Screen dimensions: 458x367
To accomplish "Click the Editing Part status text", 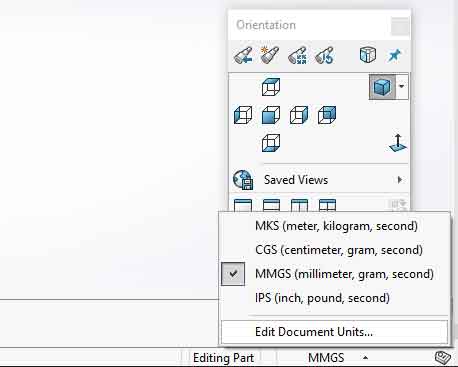I will tap(223, 358).
